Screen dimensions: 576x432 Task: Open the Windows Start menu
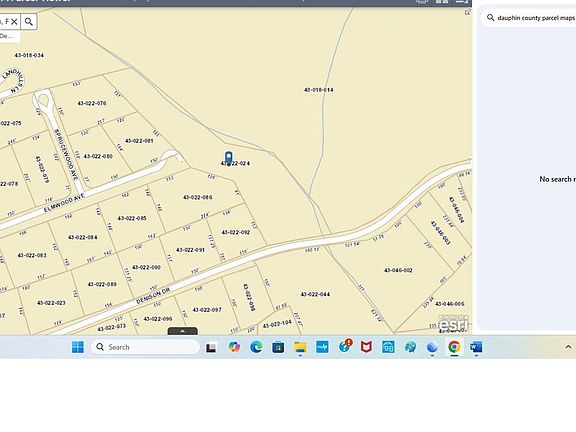pos(78,347)
